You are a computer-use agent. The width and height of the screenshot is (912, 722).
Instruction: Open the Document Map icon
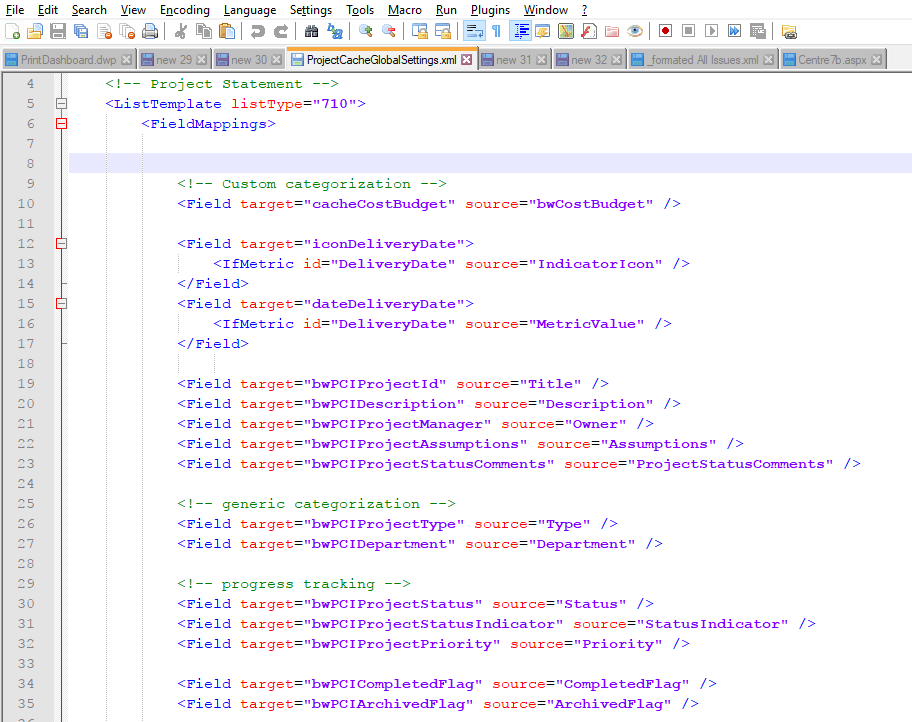click(x=566, y=31)
